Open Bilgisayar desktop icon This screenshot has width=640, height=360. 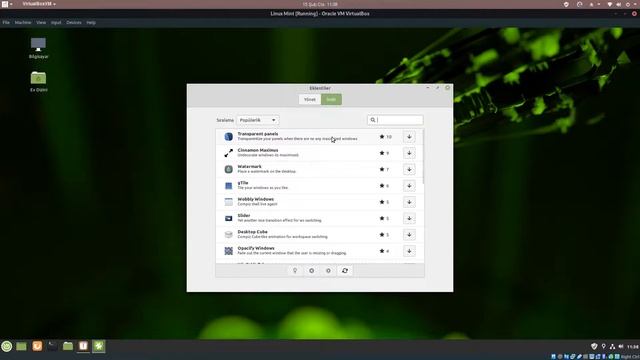coord(38,48)
